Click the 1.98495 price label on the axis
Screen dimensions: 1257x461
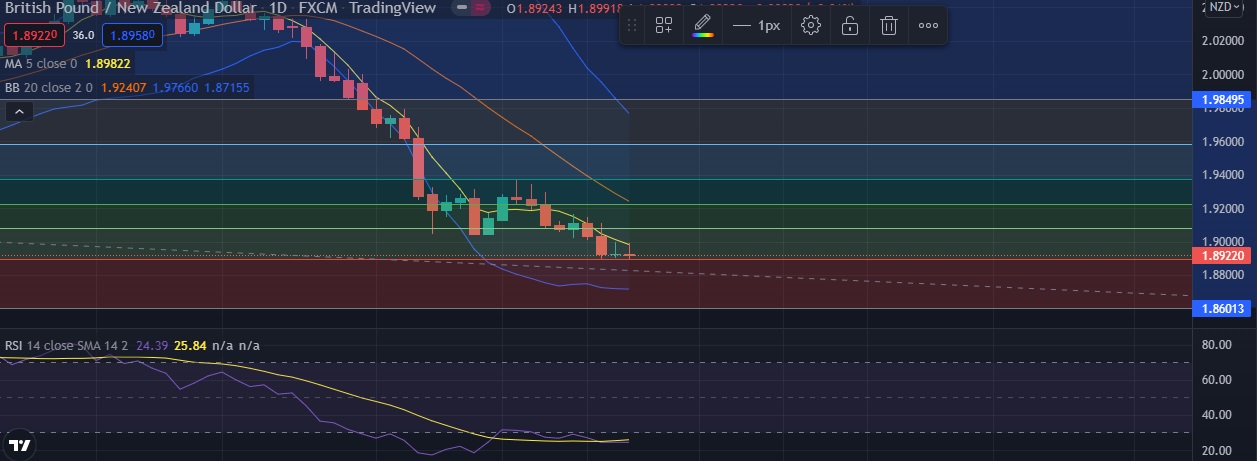pos(1223,100)
